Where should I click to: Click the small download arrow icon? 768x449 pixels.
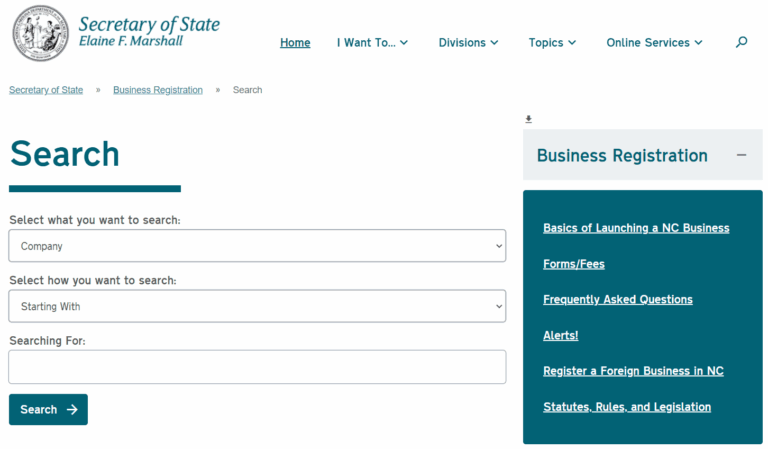pyautogui.click(x=529, y=119)
